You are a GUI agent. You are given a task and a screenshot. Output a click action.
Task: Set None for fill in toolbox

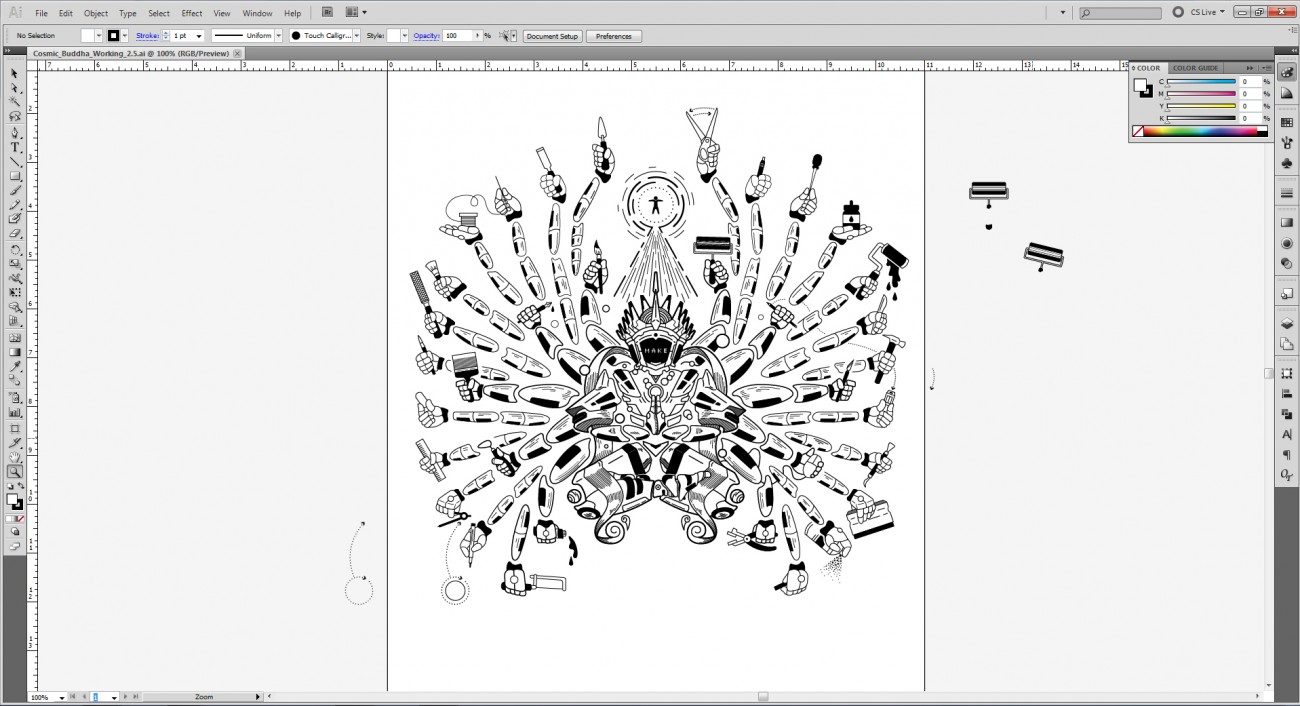pos(21,519)
